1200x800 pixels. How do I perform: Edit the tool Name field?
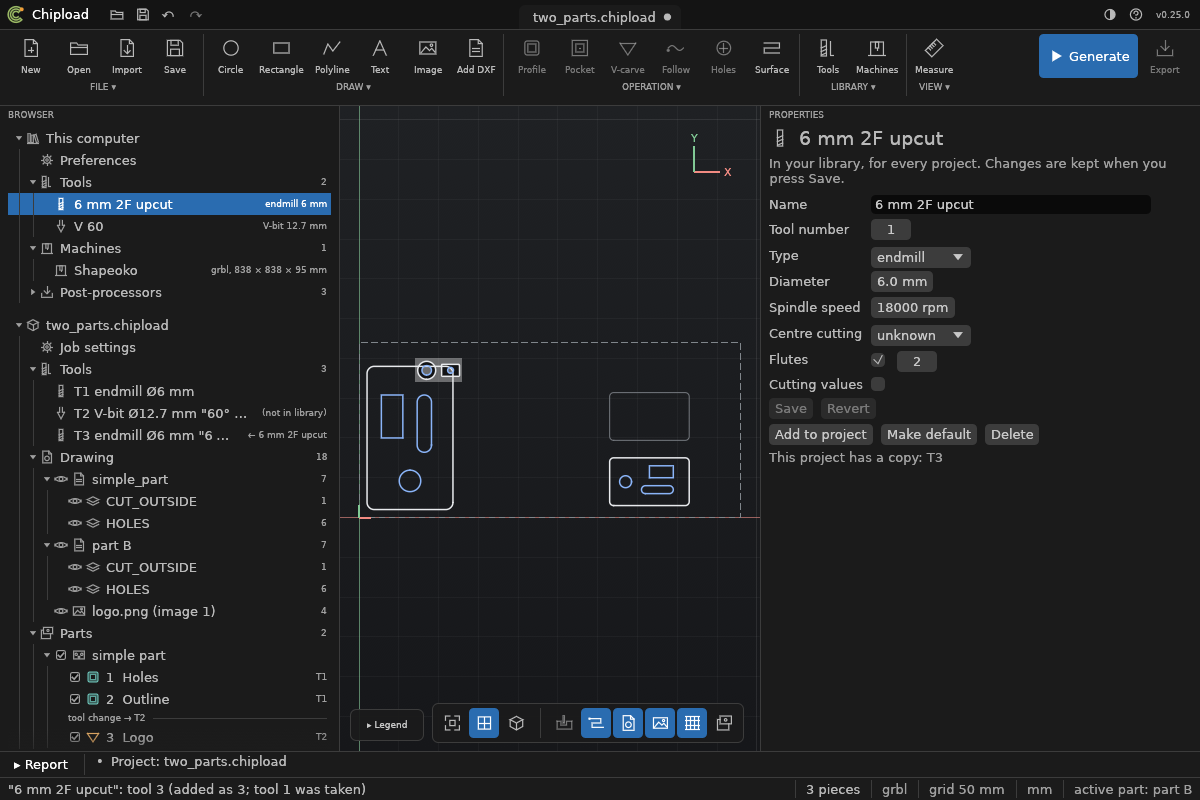1011,204
